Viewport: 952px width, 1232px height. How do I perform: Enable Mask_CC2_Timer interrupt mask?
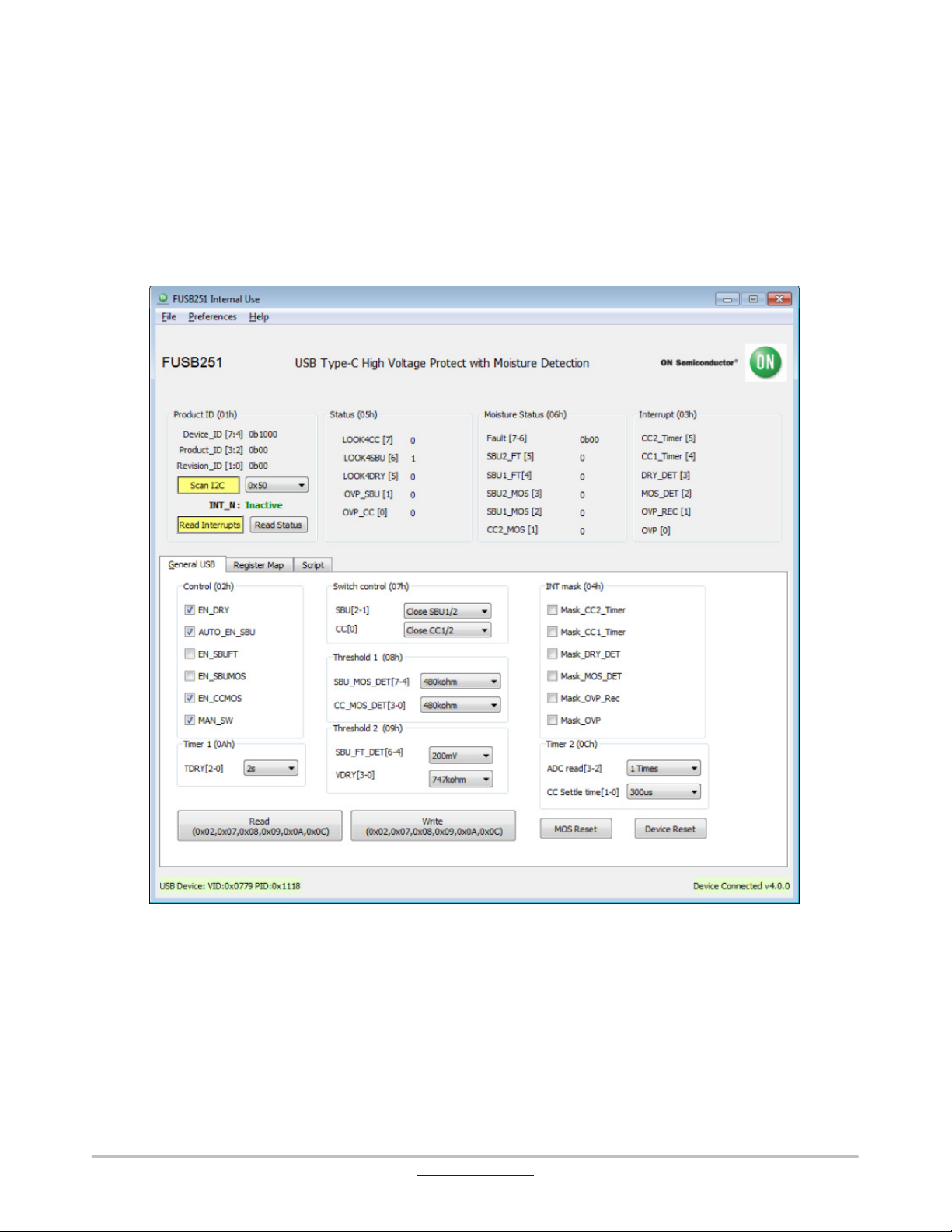tap(553, 610)
